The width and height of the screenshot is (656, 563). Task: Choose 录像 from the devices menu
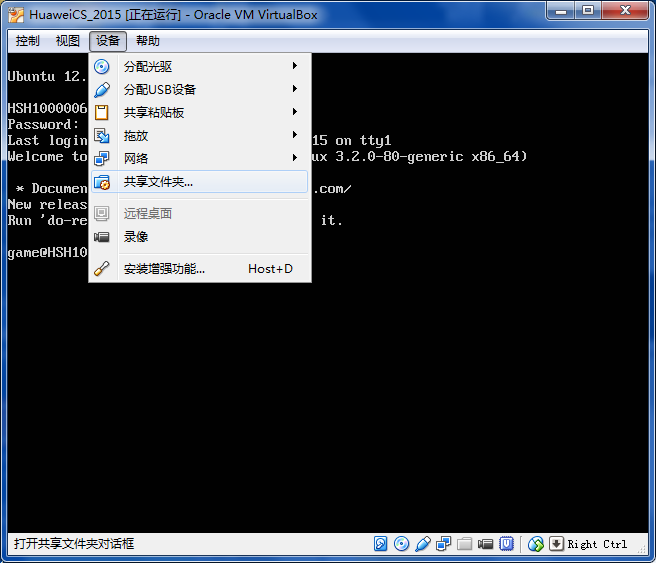(x=200, y=237)
